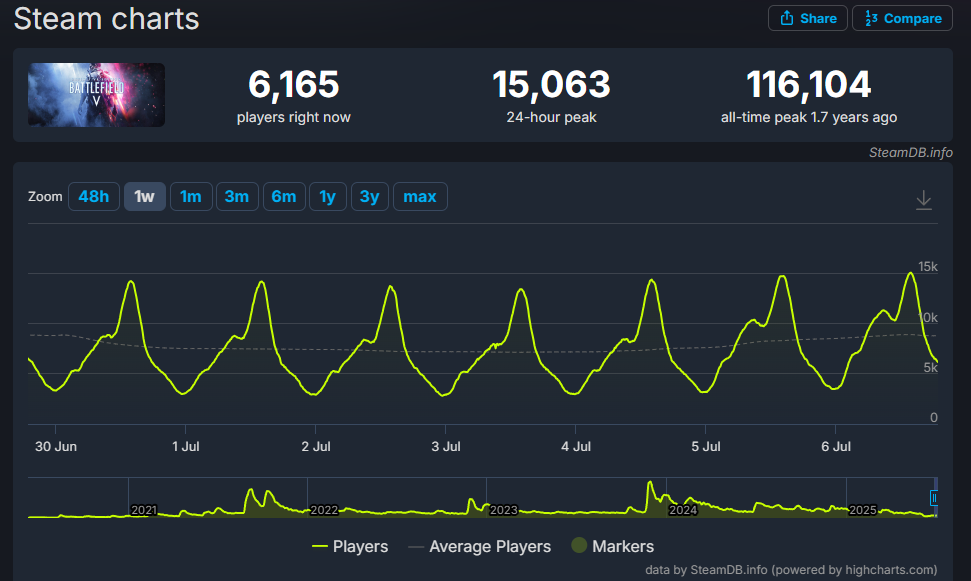Click the all-time peak 1.7 years ago label
Image resolution: width=971 pixels, height=581 pixels.
tap(809, 117)
